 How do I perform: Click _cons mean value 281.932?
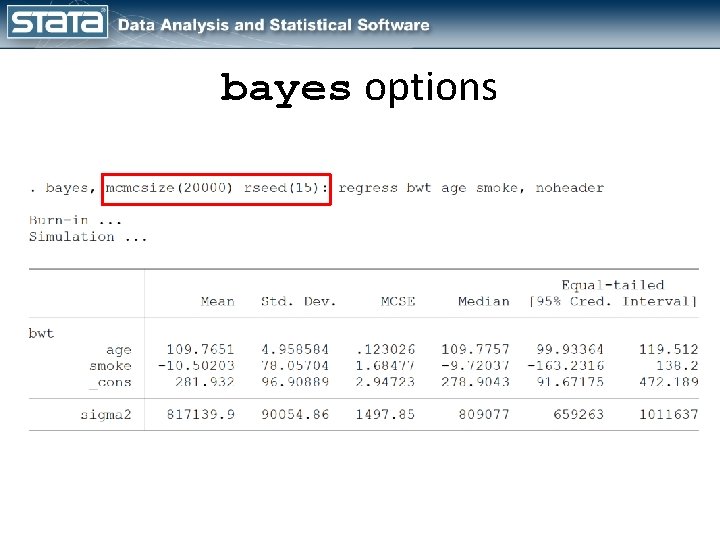coord(204,382)
